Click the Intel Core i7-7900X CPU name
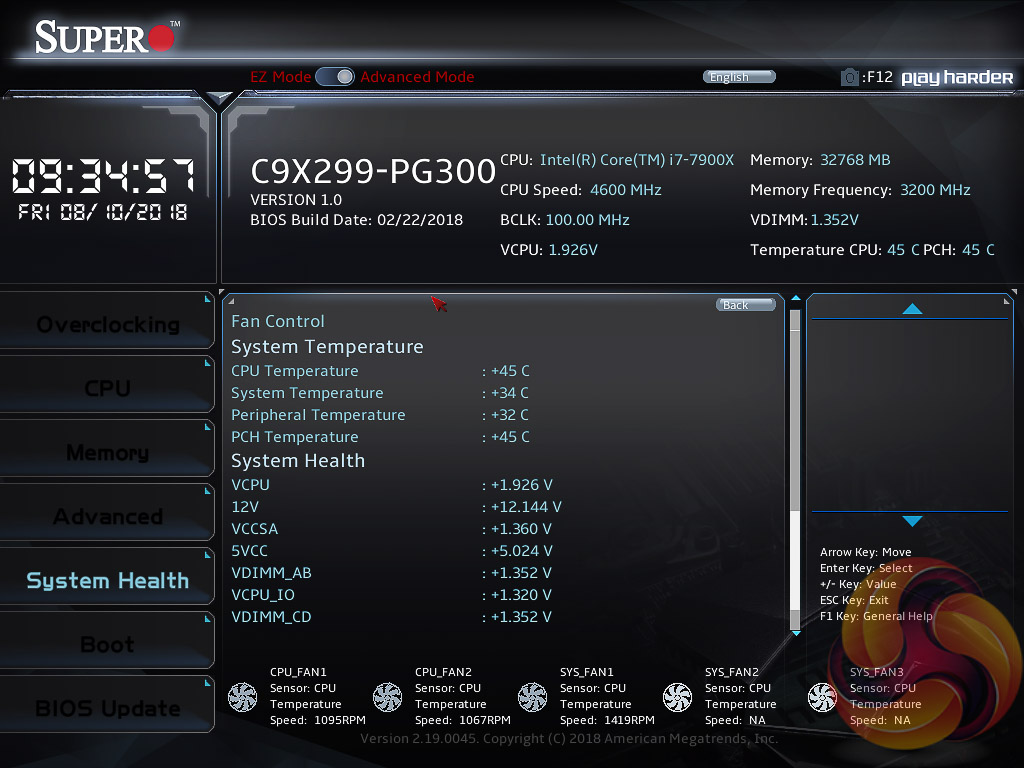 click(637, 160)
